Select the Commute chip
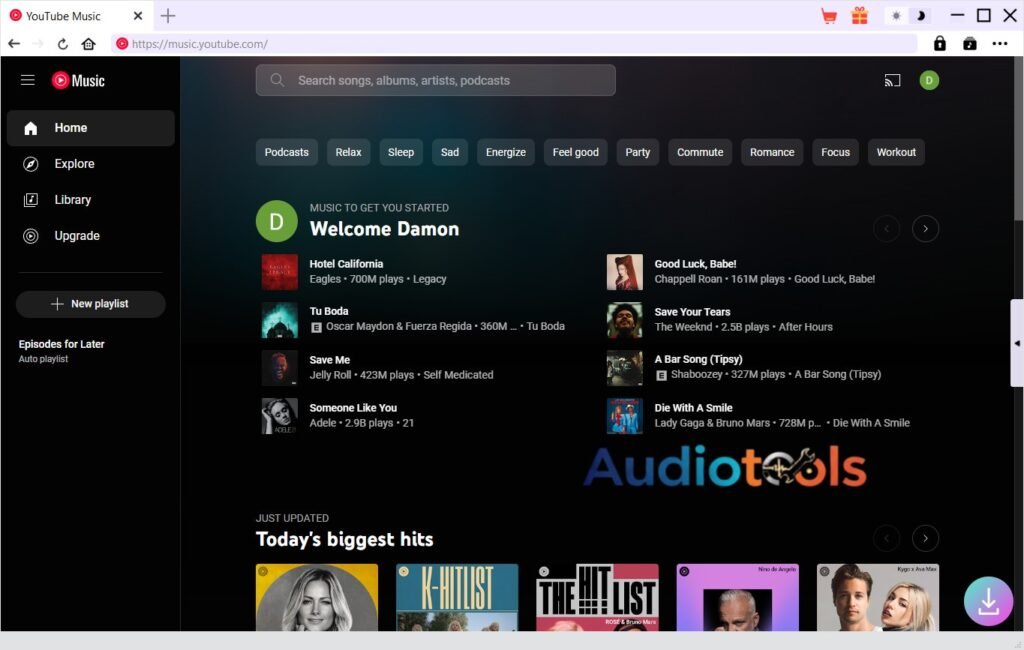The image size is (1024, 650). (x=700, y=152)
